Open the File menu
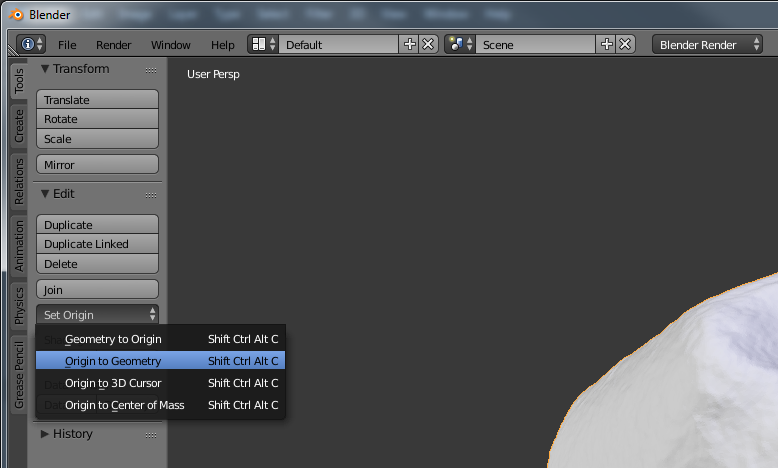778x468 pixels. coord(67,45)
